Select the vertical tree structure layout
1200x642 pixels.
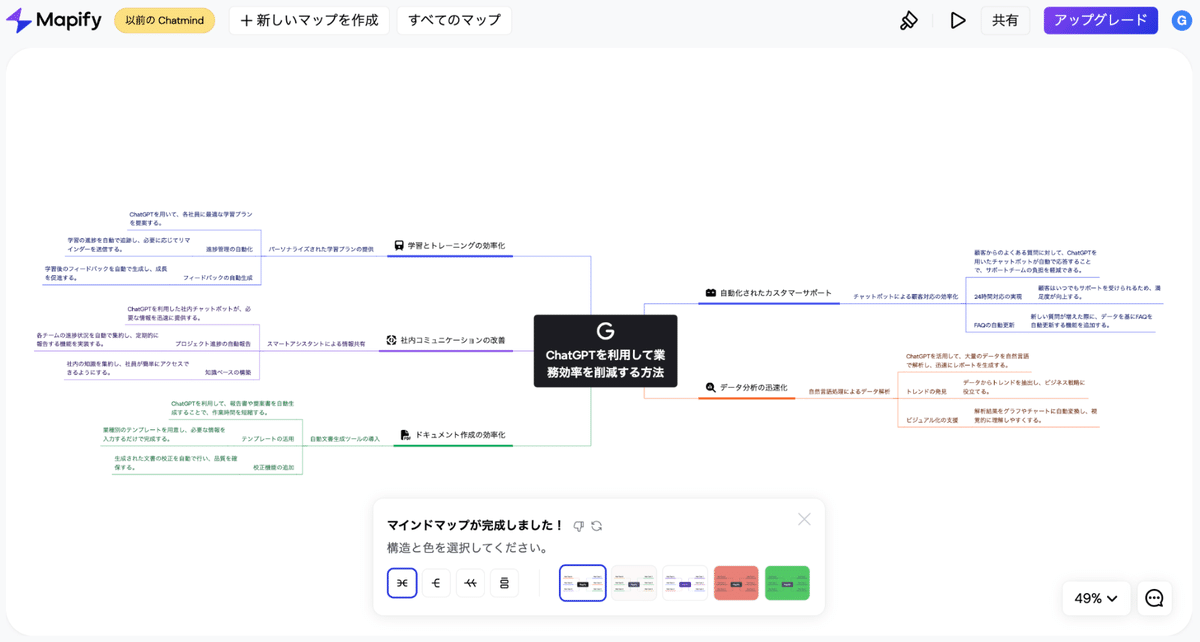[504, 583]
